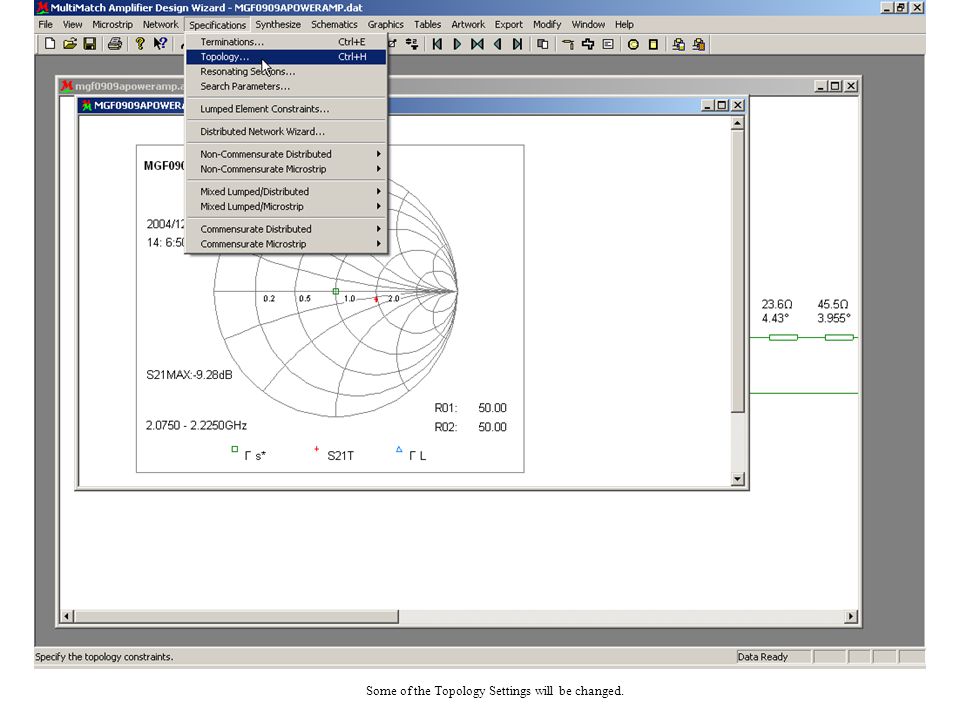
Task: Click left arrow of horizontal scrollbar
Action: coord(67,616)
